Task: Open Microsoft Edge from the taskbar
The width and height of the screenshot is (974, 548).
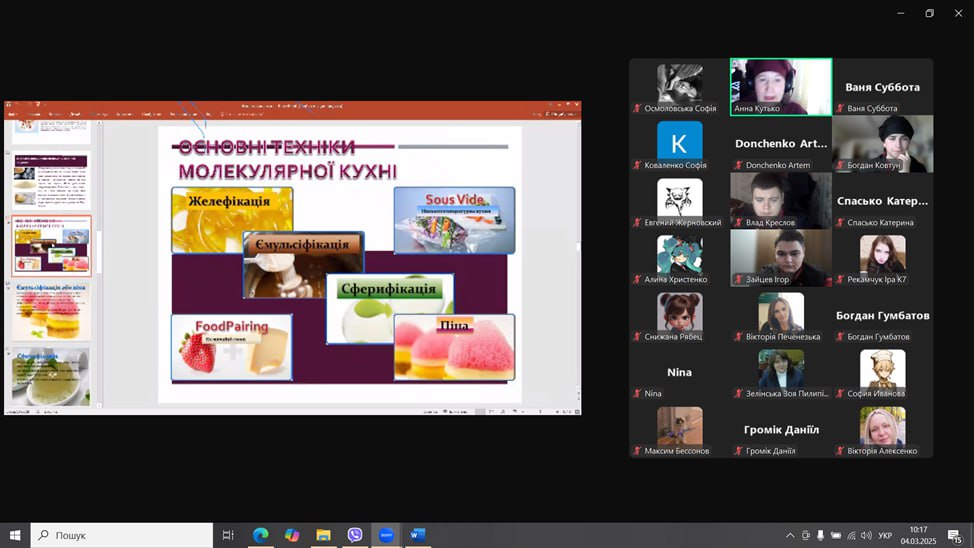Action: [x=260, y=535]
